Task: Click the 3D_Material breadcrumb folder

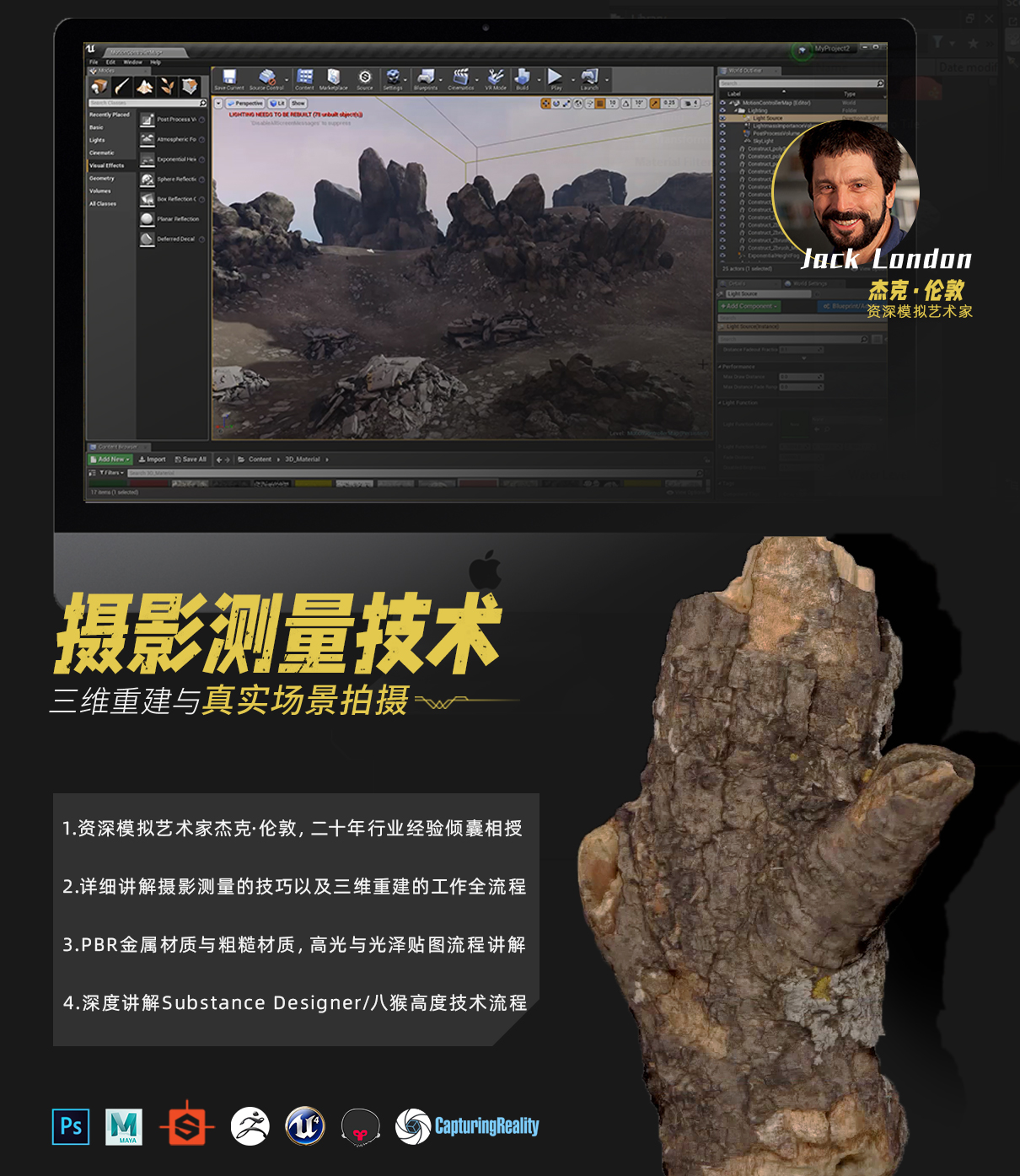Action: coord(303,459)
